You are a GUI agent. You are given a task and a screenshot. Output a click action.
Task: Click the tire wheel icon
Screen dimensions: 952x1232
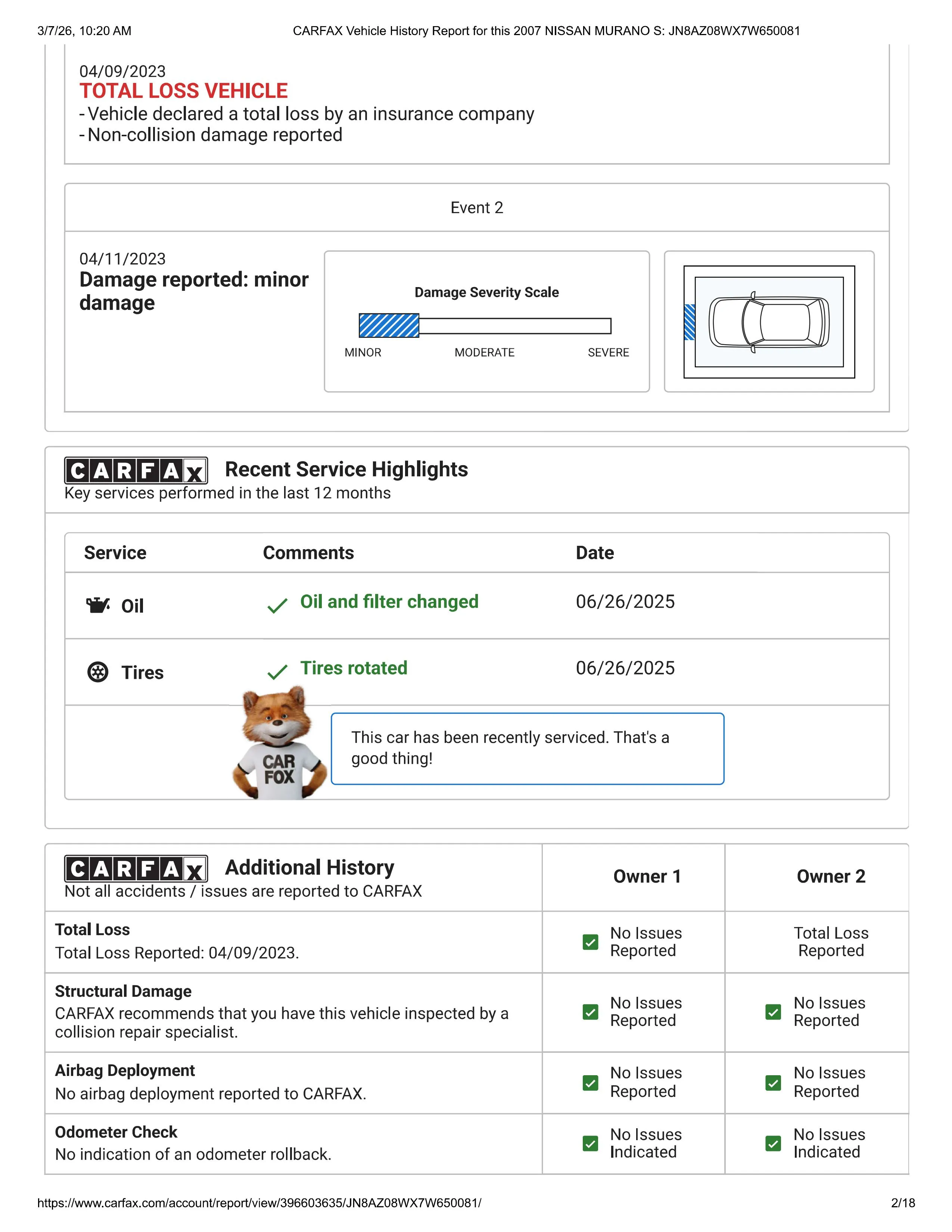pyautogui.click(x=97, y=672)
